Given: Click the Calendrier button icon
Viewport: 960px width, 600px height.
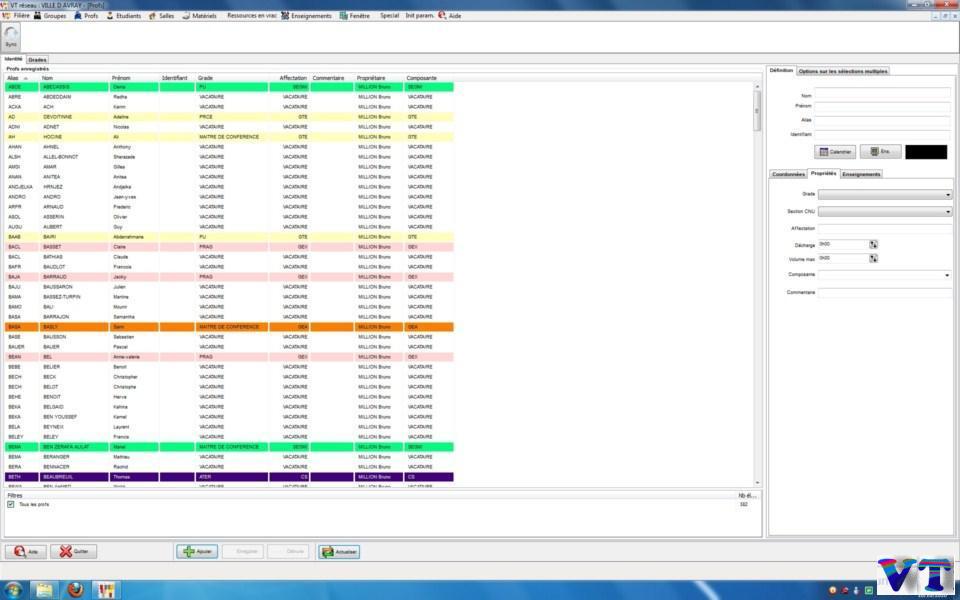Looking at the screenshot, I should point(822,152).
